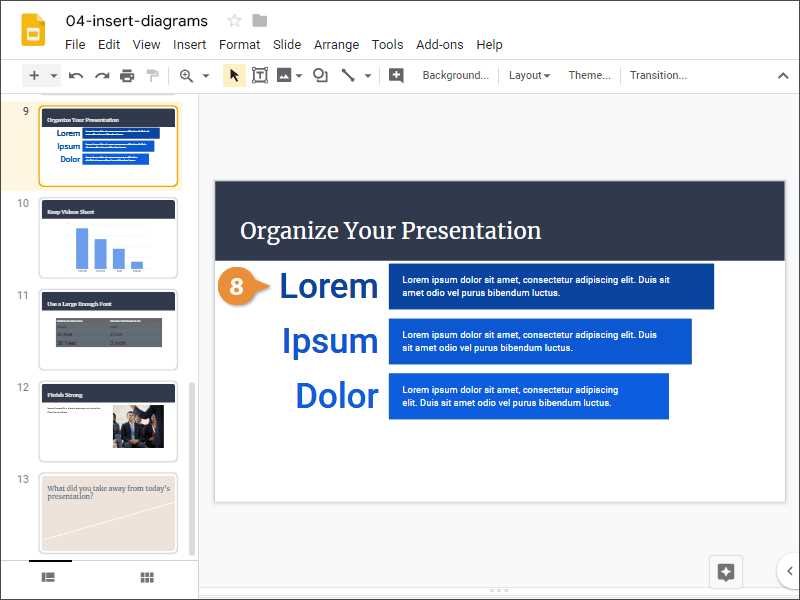Click the Explore button at bottom right
800x600 pixels.
726,572
